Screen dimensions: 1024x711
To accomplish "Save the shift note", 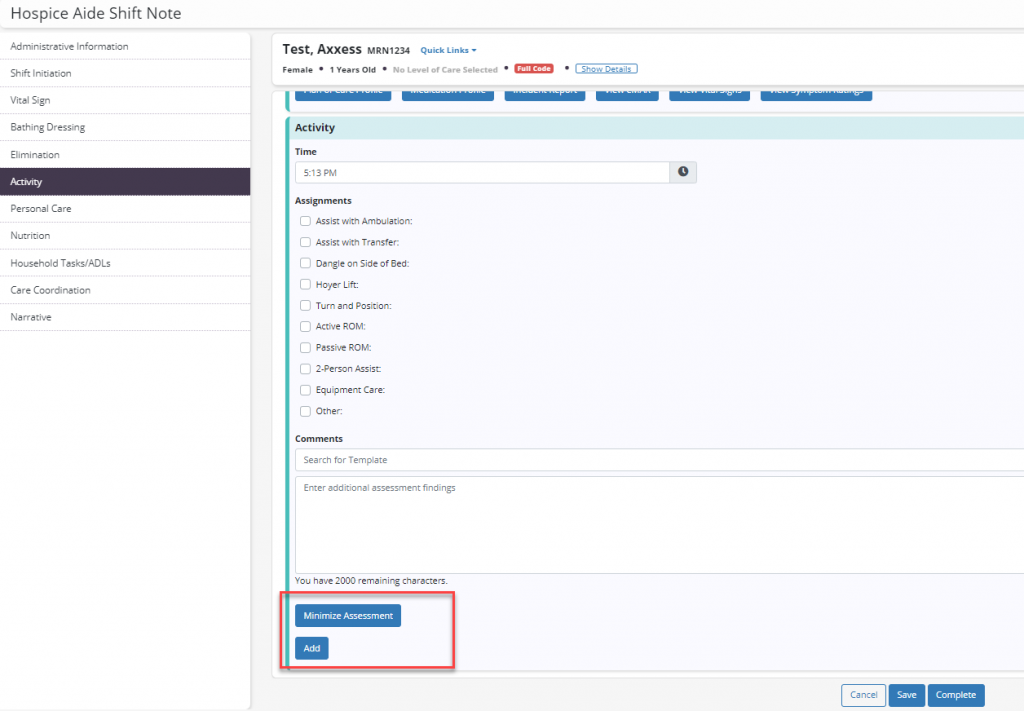I will tap(906, 695).
